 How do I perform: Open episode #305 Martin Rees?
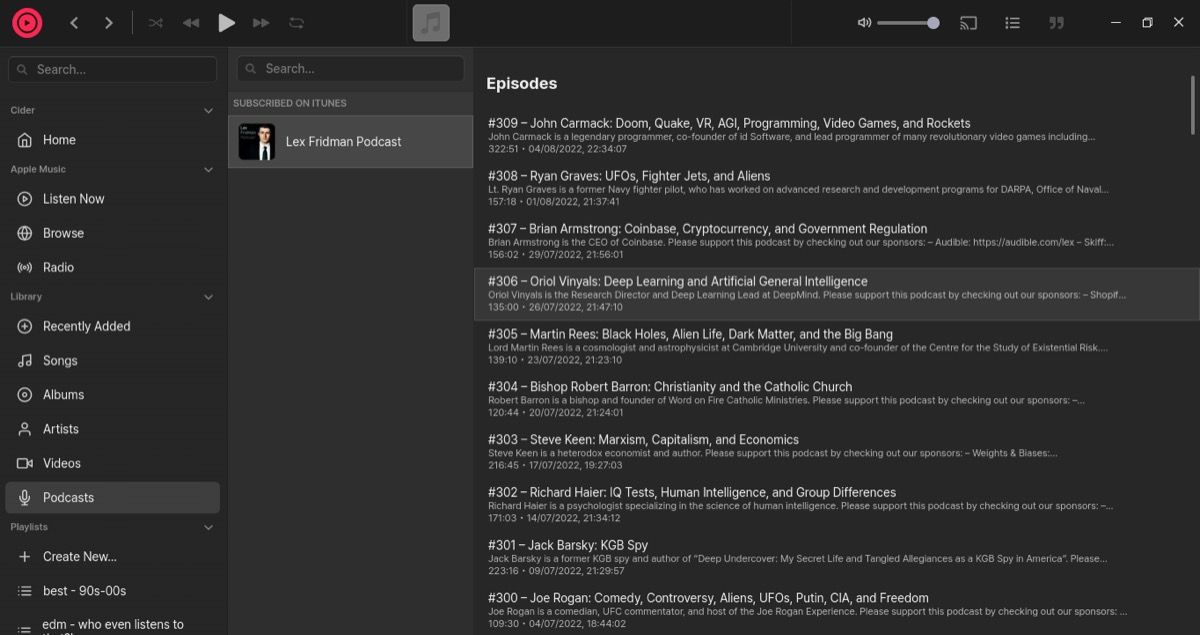pyautogui.click(x=834, y=347)
